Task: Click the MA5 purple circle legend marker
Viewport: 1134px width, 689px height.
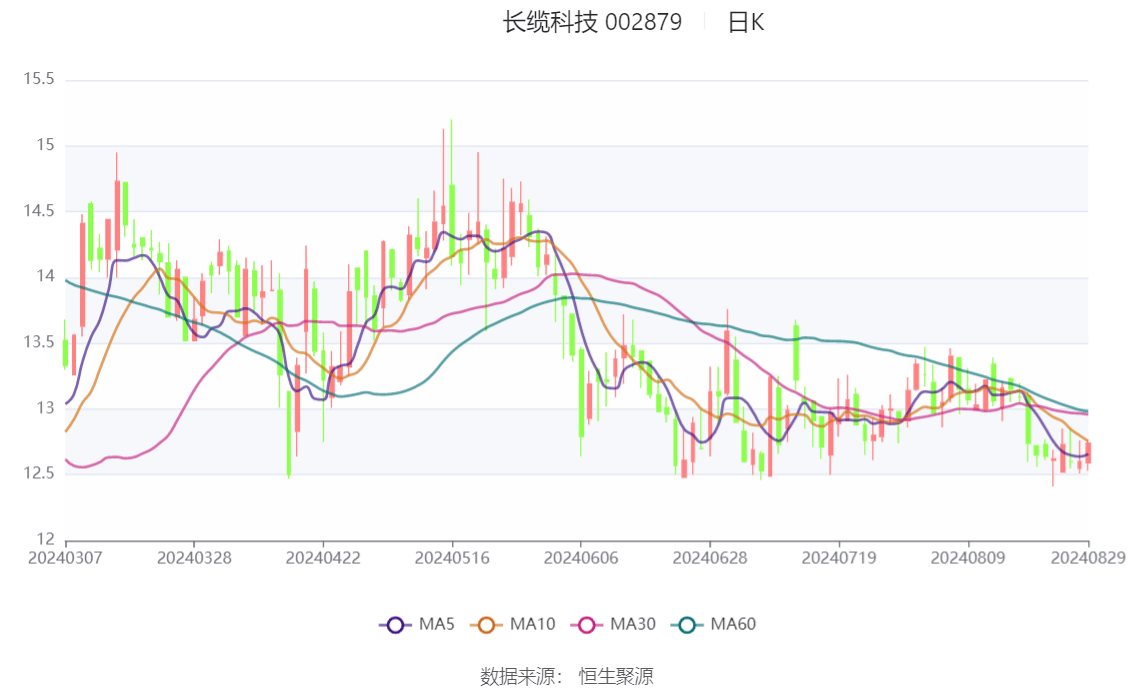Action: [395, 625]
